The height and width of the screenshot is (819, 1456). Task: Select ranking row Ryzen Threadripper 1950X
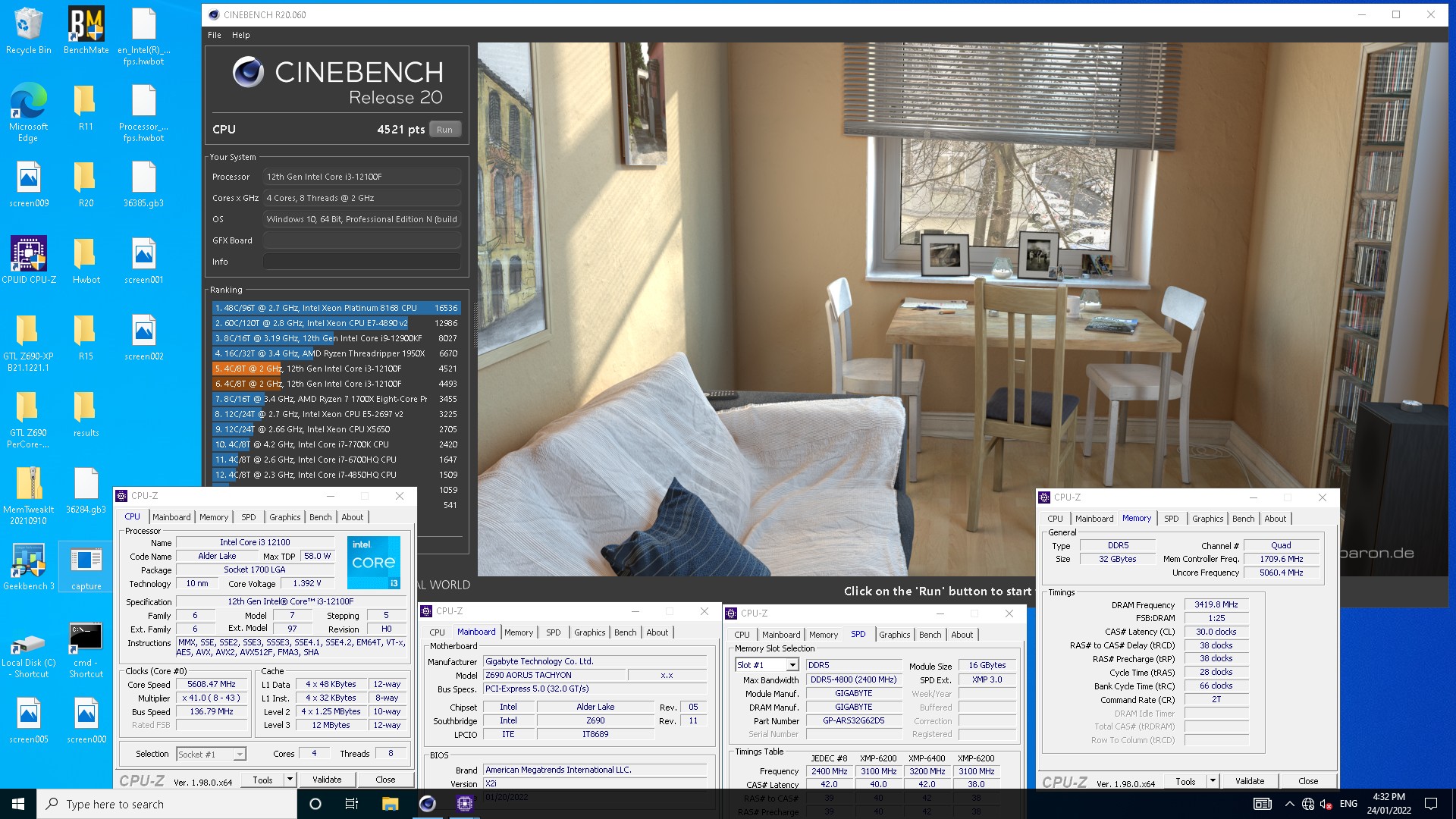coord(336,353)
